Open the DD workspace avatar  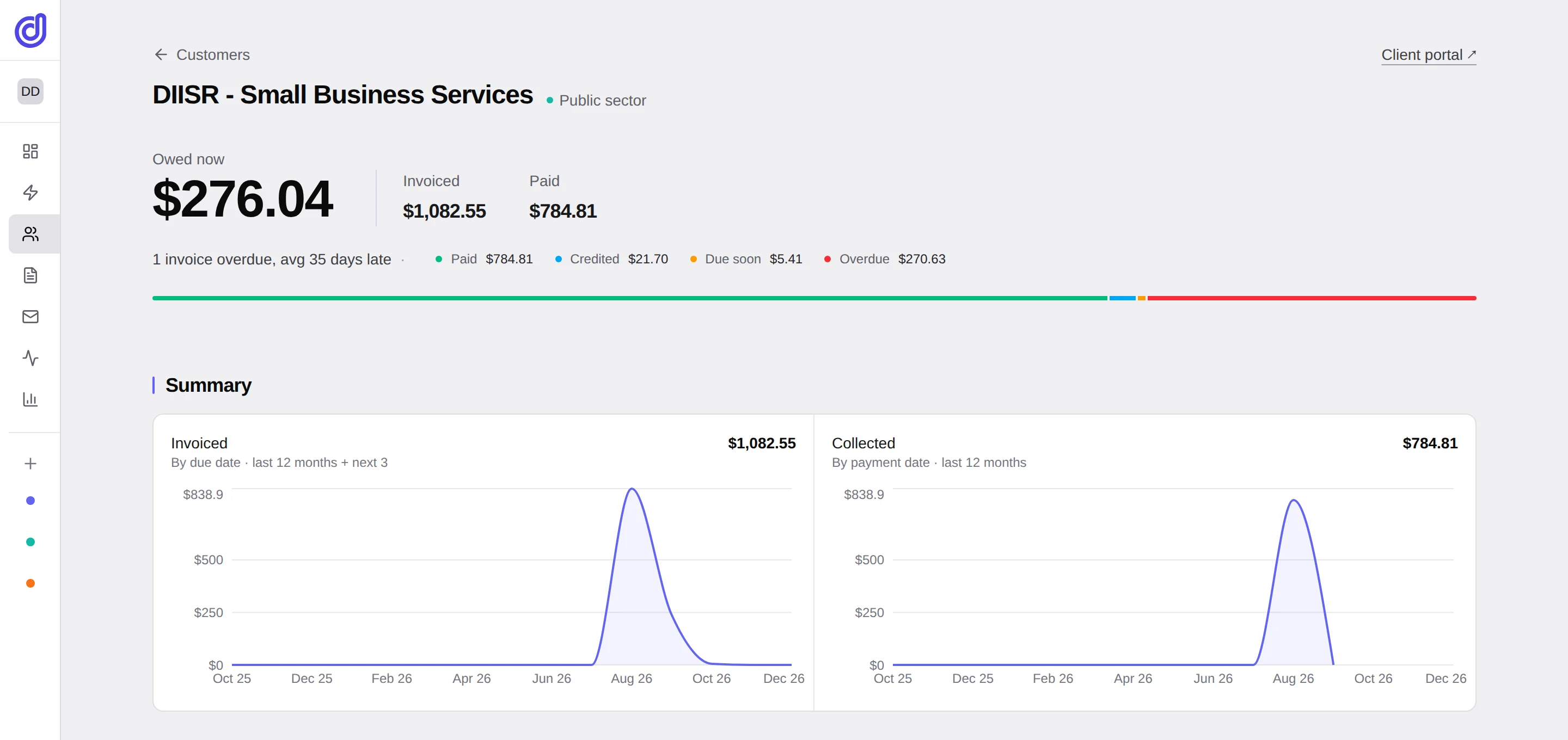point(30,91)
